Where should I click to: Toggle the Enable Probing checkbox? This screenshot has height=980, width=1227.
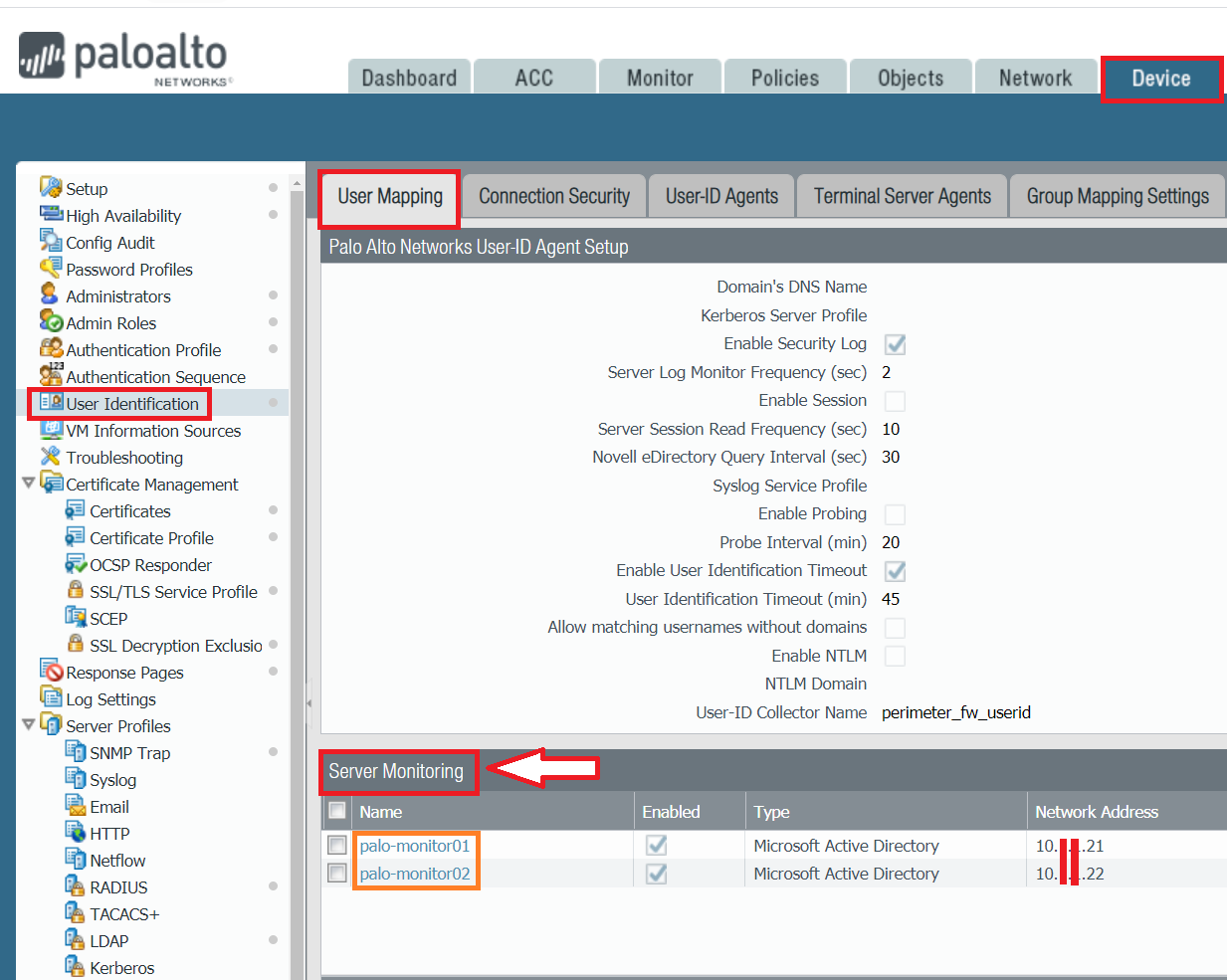click(896, 514)
